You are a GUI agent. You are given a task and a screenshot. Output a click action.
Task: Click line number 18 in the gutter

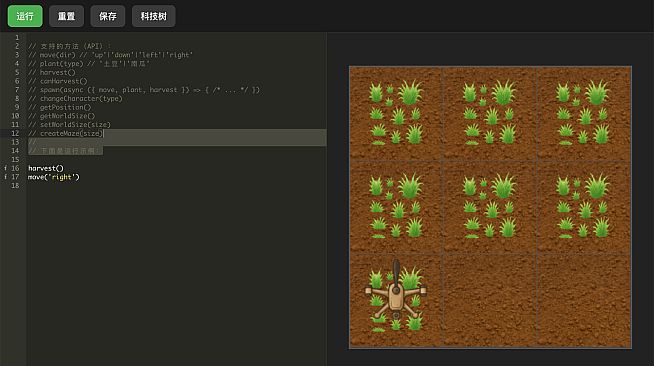pyautogui.click(x=15, y=186)
